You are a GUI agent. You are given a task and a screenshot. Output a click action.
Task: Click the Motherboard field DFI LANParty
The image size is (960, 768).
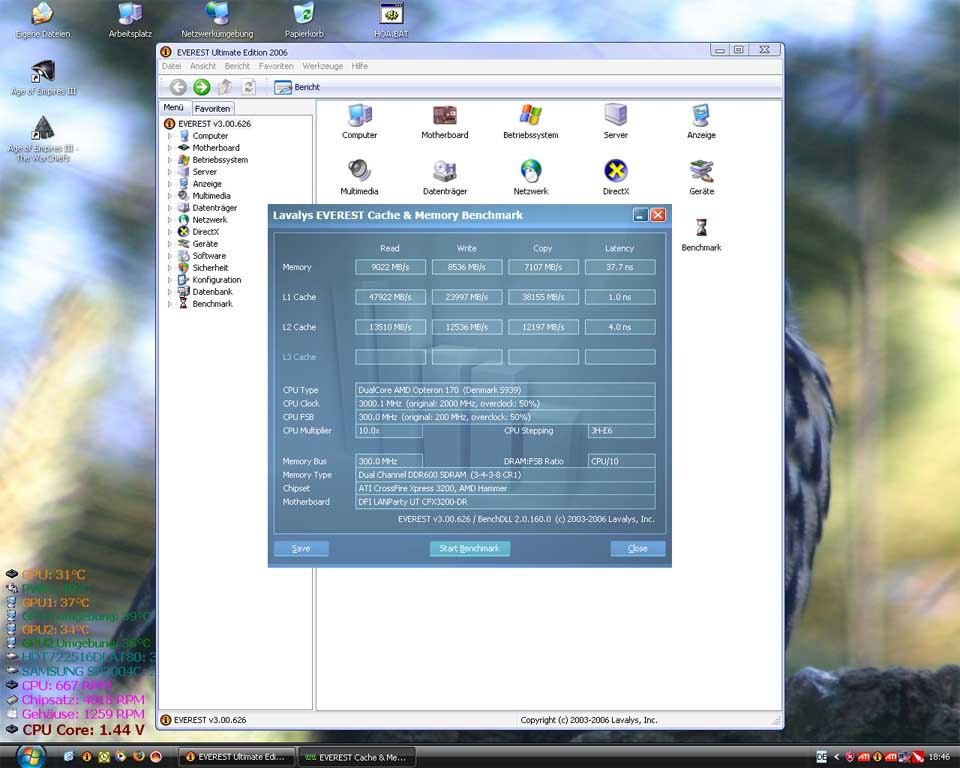tap(505, 502)
